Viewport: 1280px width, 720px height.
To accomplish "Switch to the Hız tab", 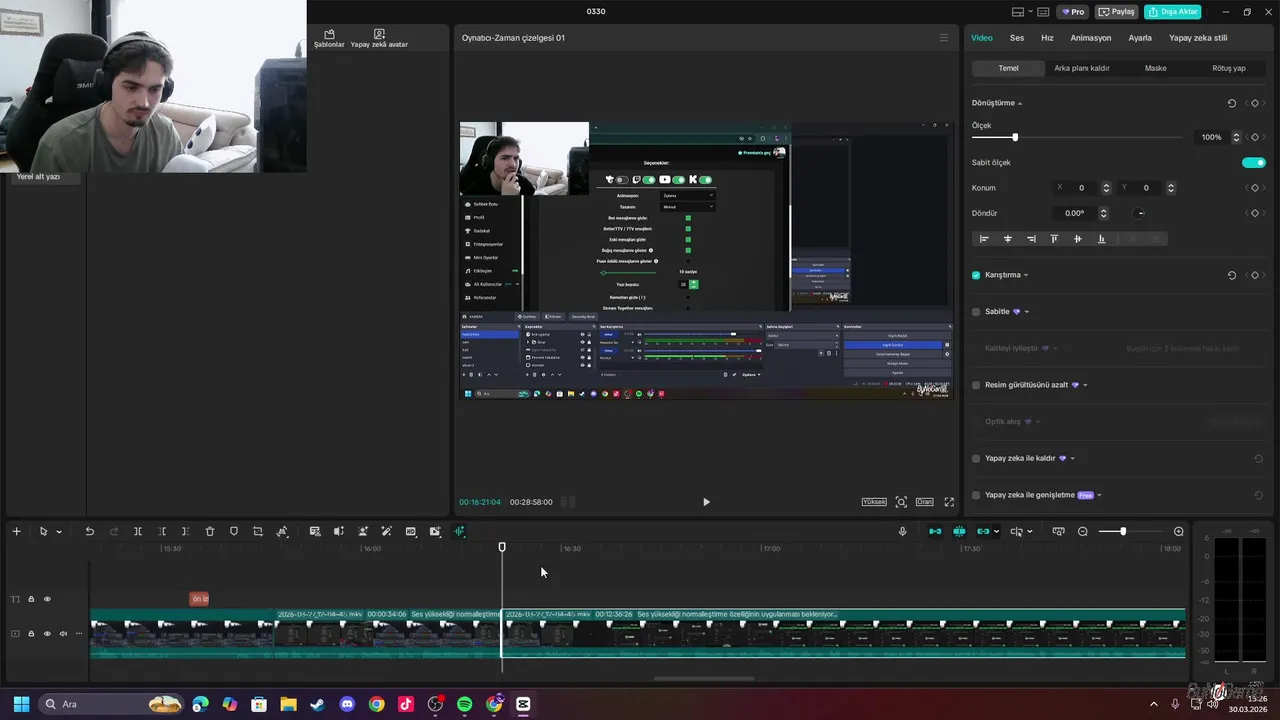I will pyautogui.click(x=1047, y=38).
